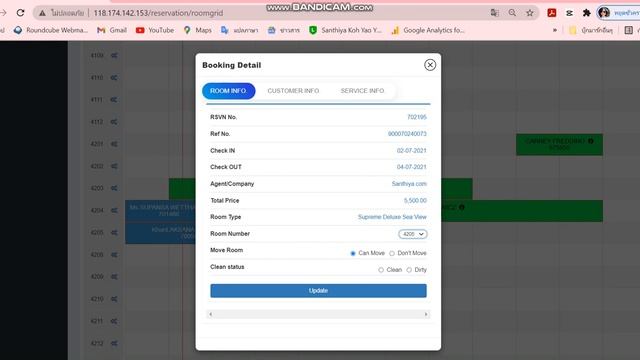Click the icon beside room 4203
The width and height of the screenshot is (640, 360).
click(114, 188)
